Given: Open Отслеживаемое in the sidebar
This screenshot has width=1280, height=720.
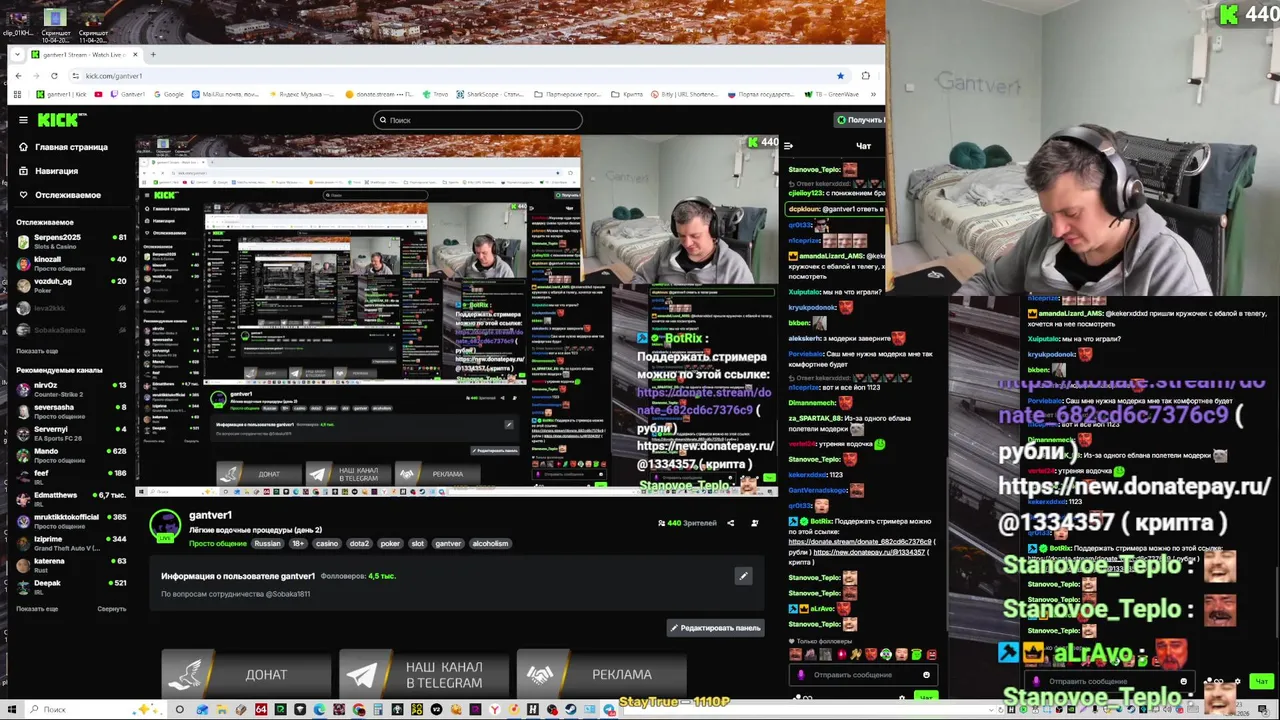Looking at the screenshot, I should 58,195.
